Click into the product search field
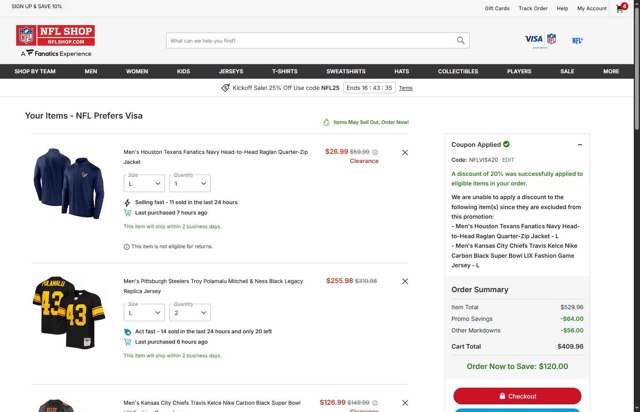The image size is (640, 412). tap(310, 40)
